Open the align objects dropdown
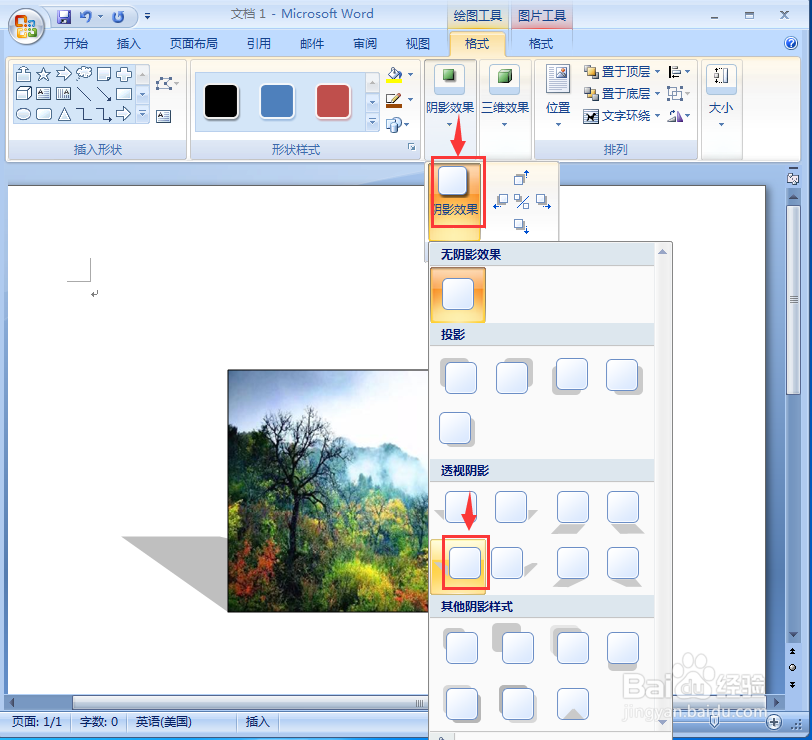Screen dimensions: 812x740 coord(679,71)
